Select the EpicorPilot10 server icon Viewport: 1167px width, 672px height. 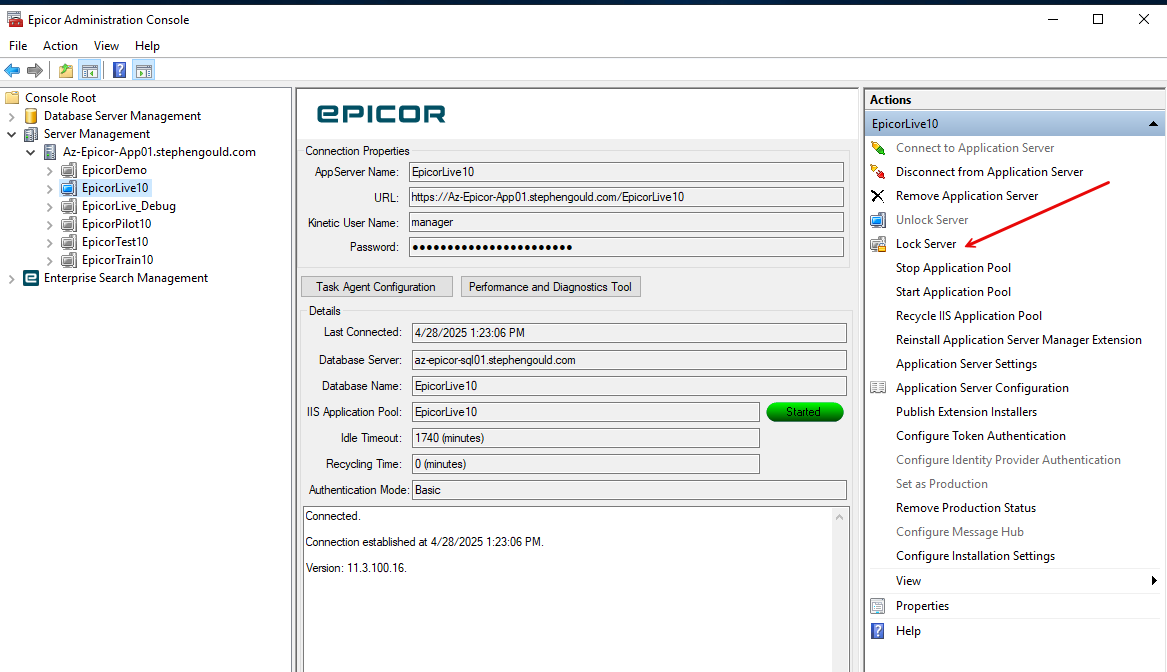pyautogui.click(x=68, y=224)
